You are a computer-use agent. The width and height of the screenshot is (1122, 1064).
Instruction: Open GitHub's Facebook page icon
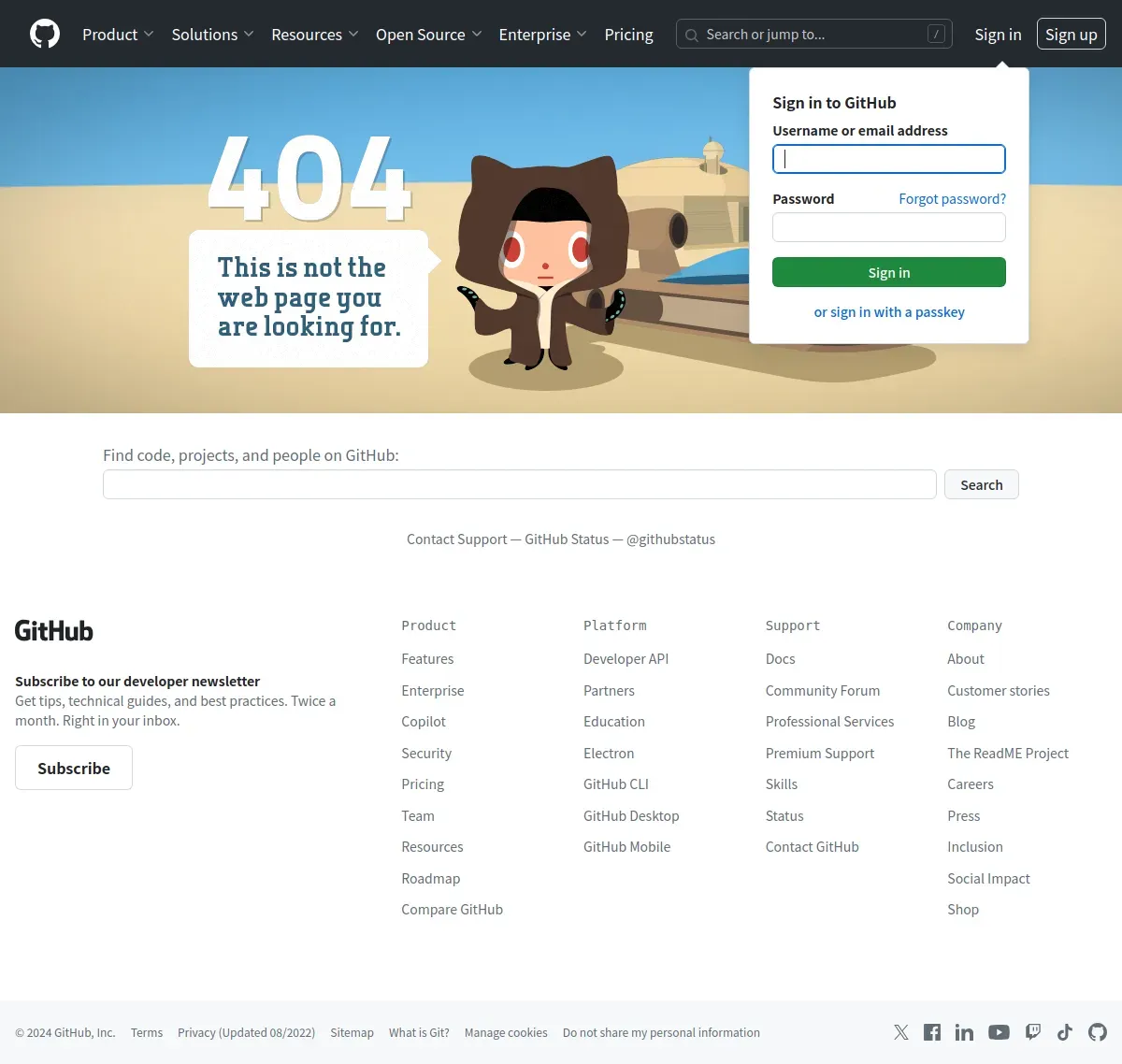click(932, 1032)
